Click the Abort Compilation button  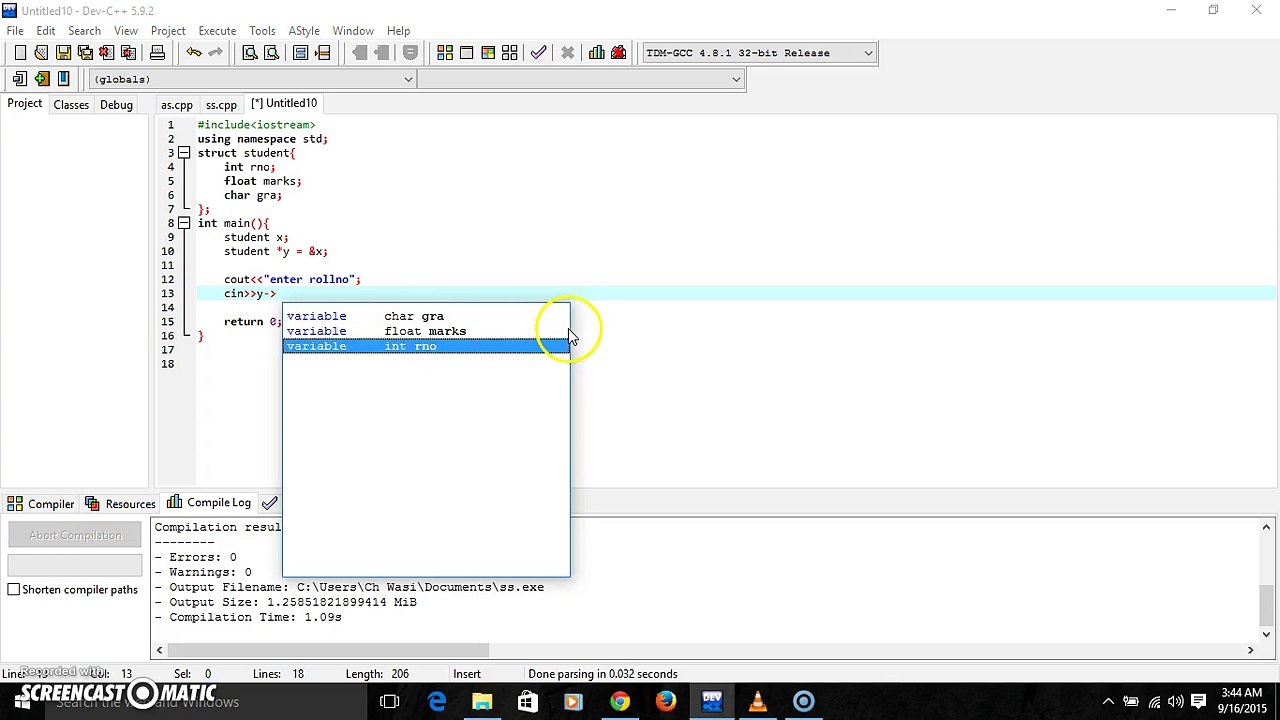(x=75, y=535)
